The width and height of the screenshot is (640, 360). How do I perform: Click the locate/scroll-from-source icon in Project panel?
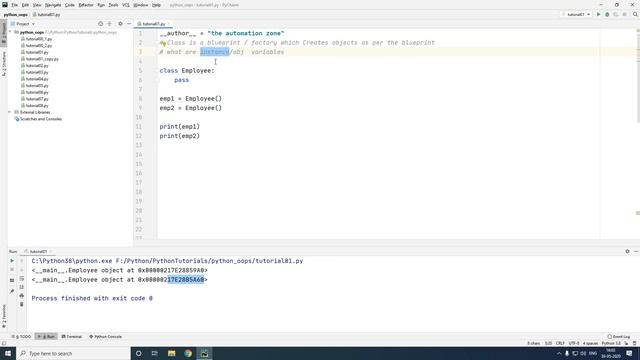100,24
